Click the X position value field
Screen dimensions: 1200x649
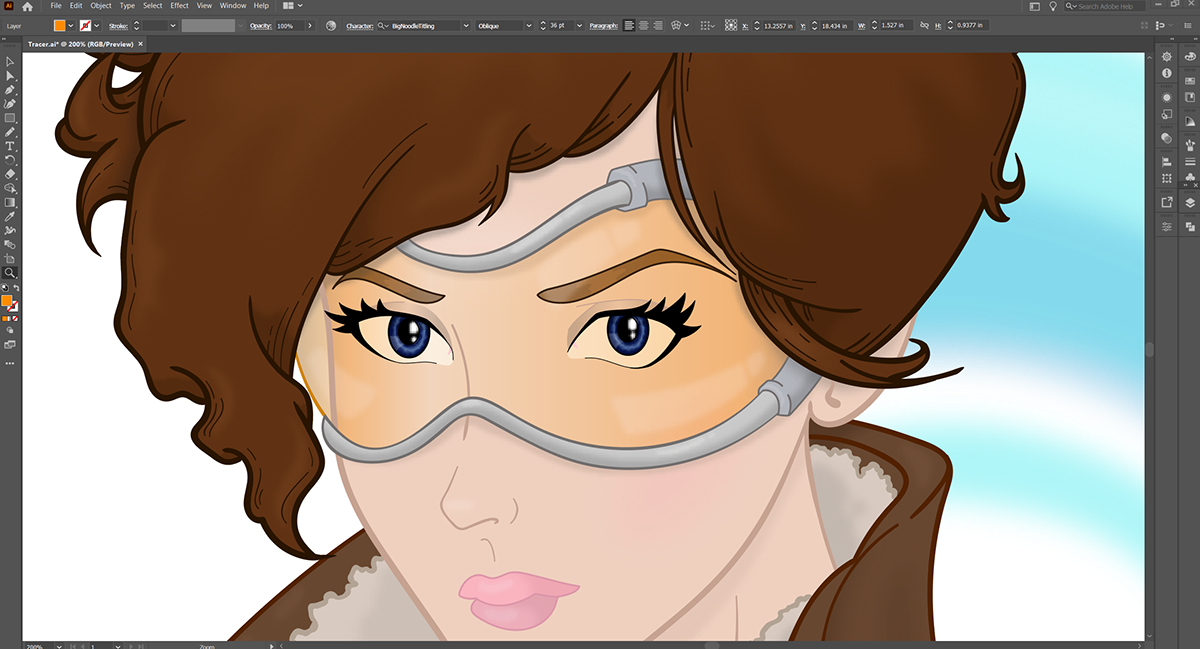[x=781, y=25]
